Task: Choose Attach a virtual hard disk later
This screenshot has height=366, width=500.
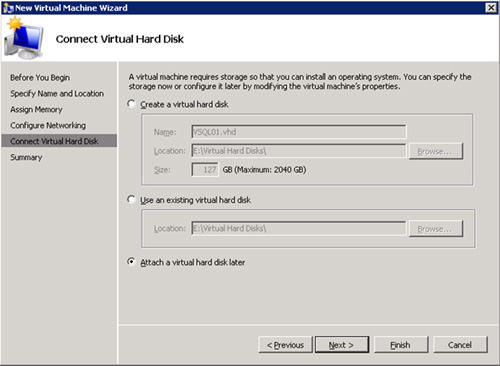Action: coord(131,262)
